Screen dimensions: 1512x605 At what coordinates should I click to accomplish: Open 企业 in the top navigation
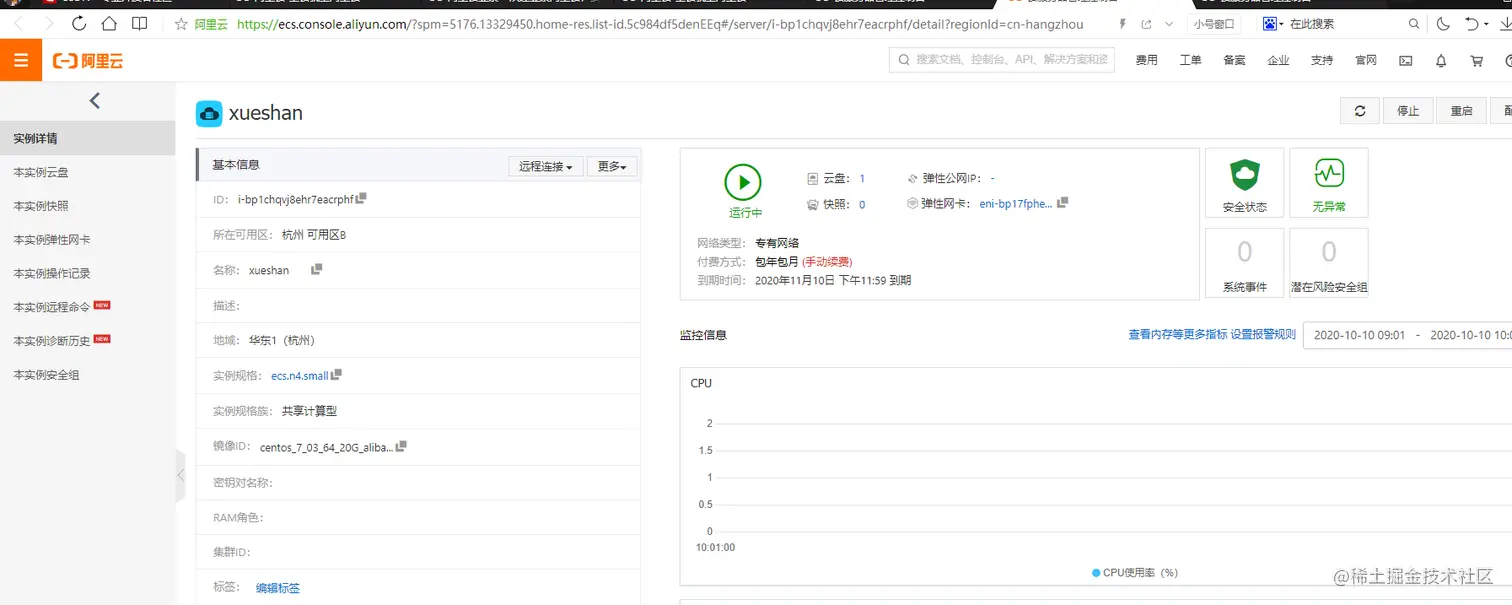tap(1278, 60)
